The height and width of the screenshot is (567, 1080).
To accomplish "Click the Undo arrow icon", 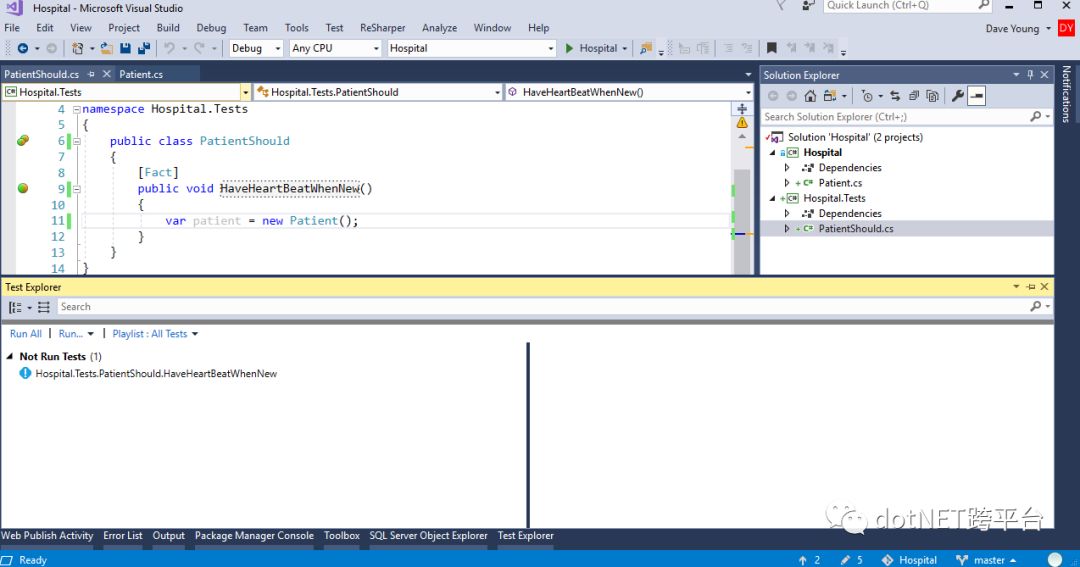I will coord(169,48).
